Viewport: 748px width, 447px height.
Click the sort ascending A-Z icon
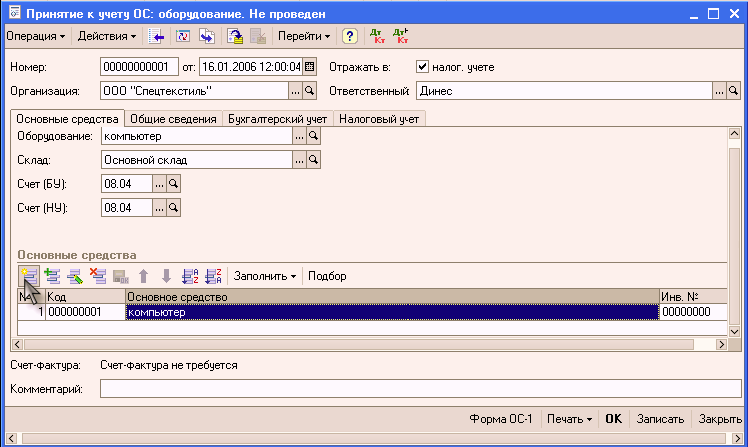[190, 276]
